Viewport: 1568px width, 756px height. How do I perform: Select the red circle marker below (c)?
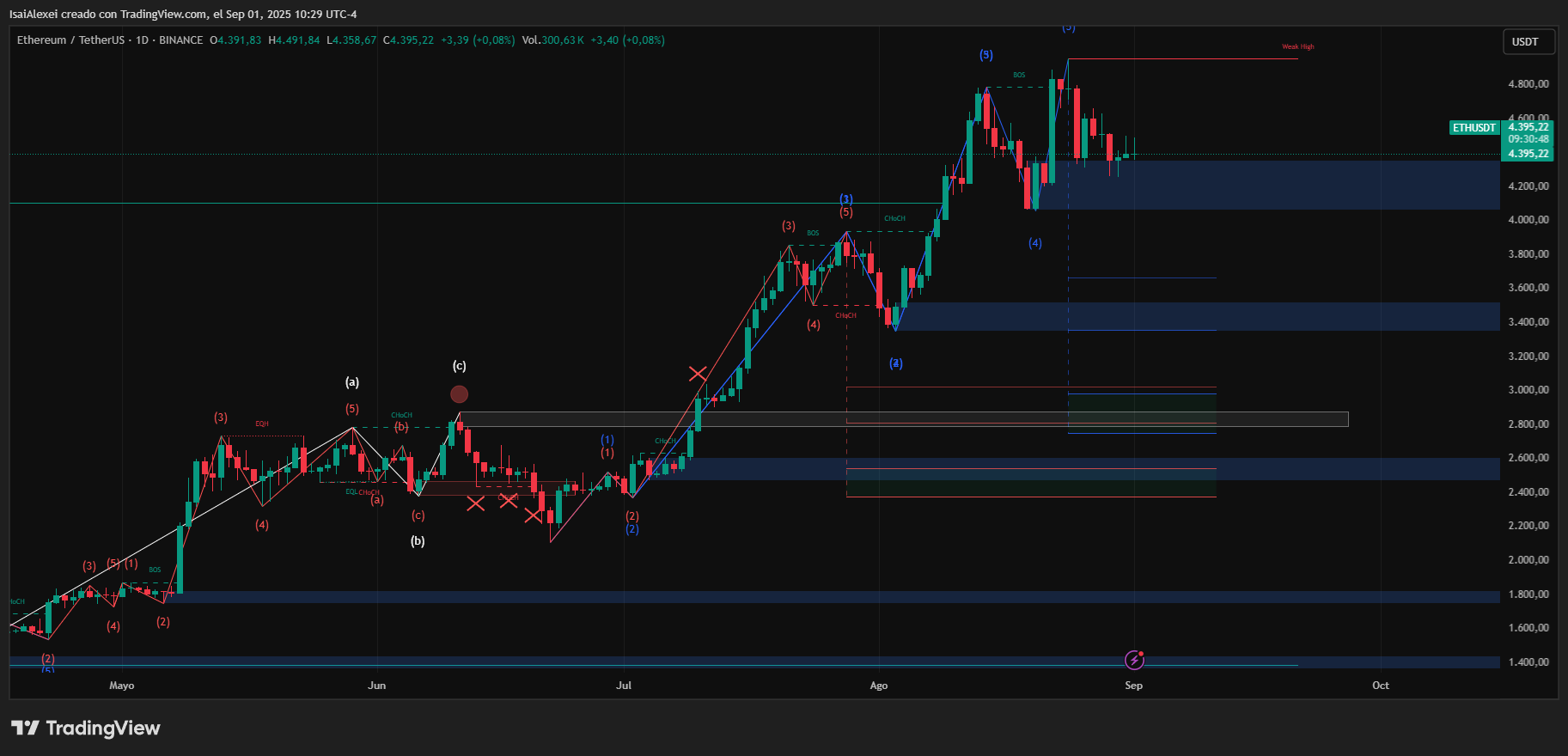click(x=460, y=394)
